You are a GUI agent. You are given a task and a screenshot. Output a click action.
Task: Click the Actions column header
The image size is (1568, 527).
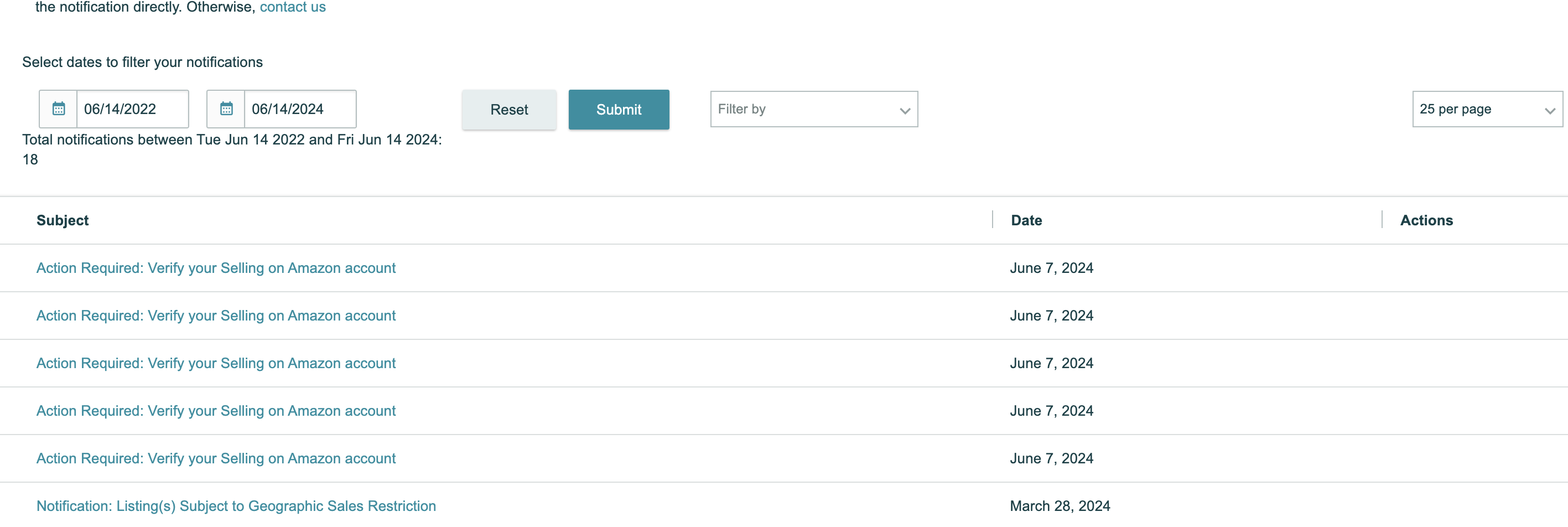1426,220
